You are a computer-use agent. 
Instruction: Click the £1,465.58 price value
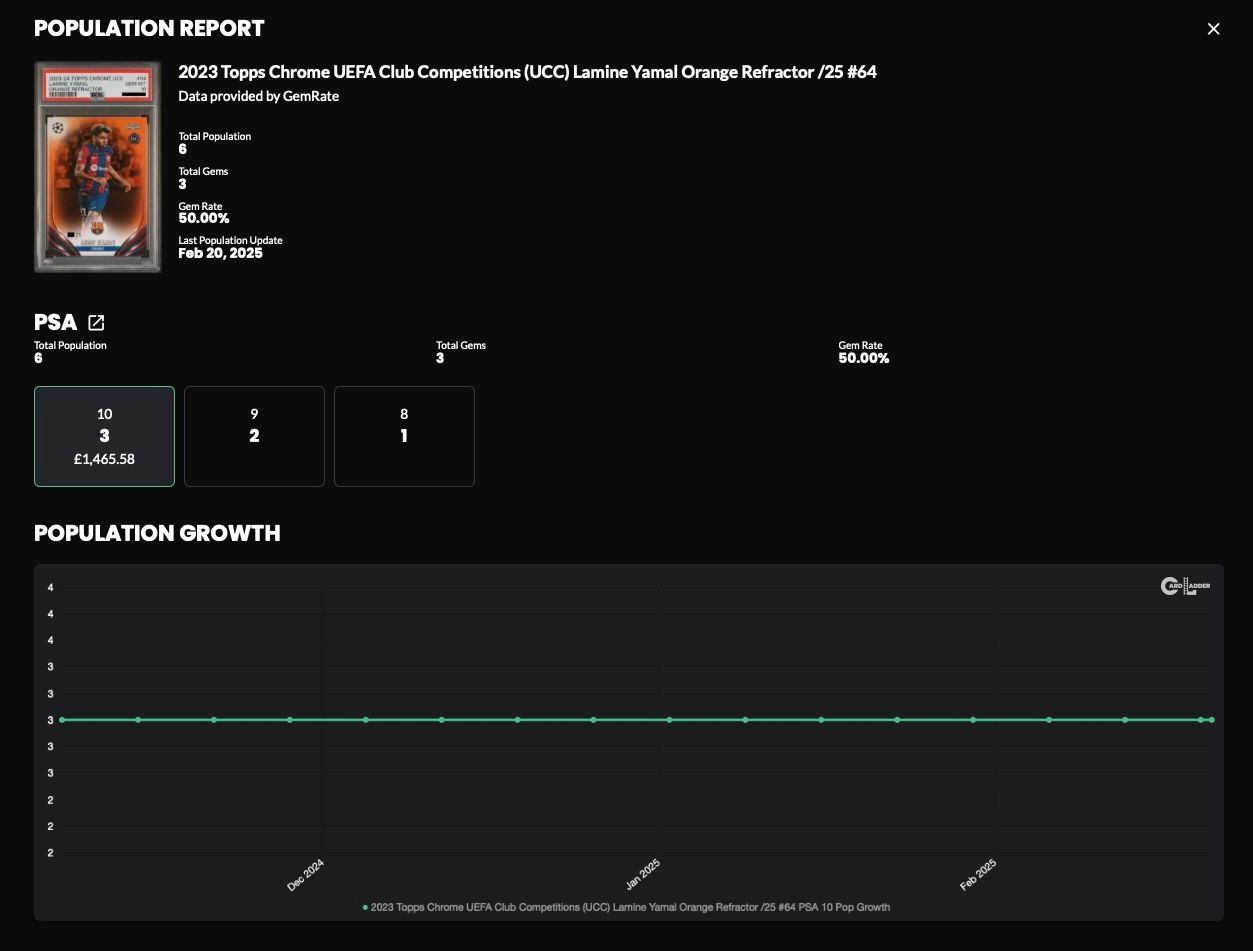104,459
